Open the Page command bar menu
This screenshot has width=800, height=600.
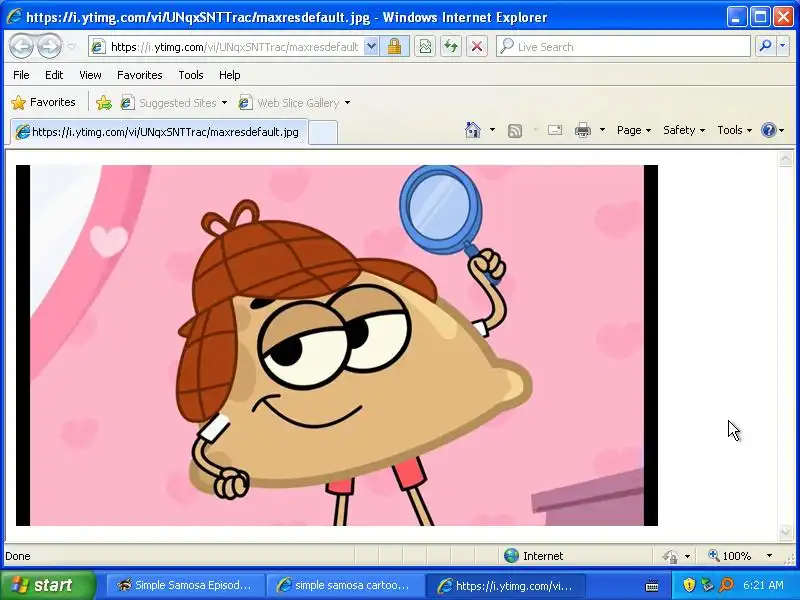point(634,130)
